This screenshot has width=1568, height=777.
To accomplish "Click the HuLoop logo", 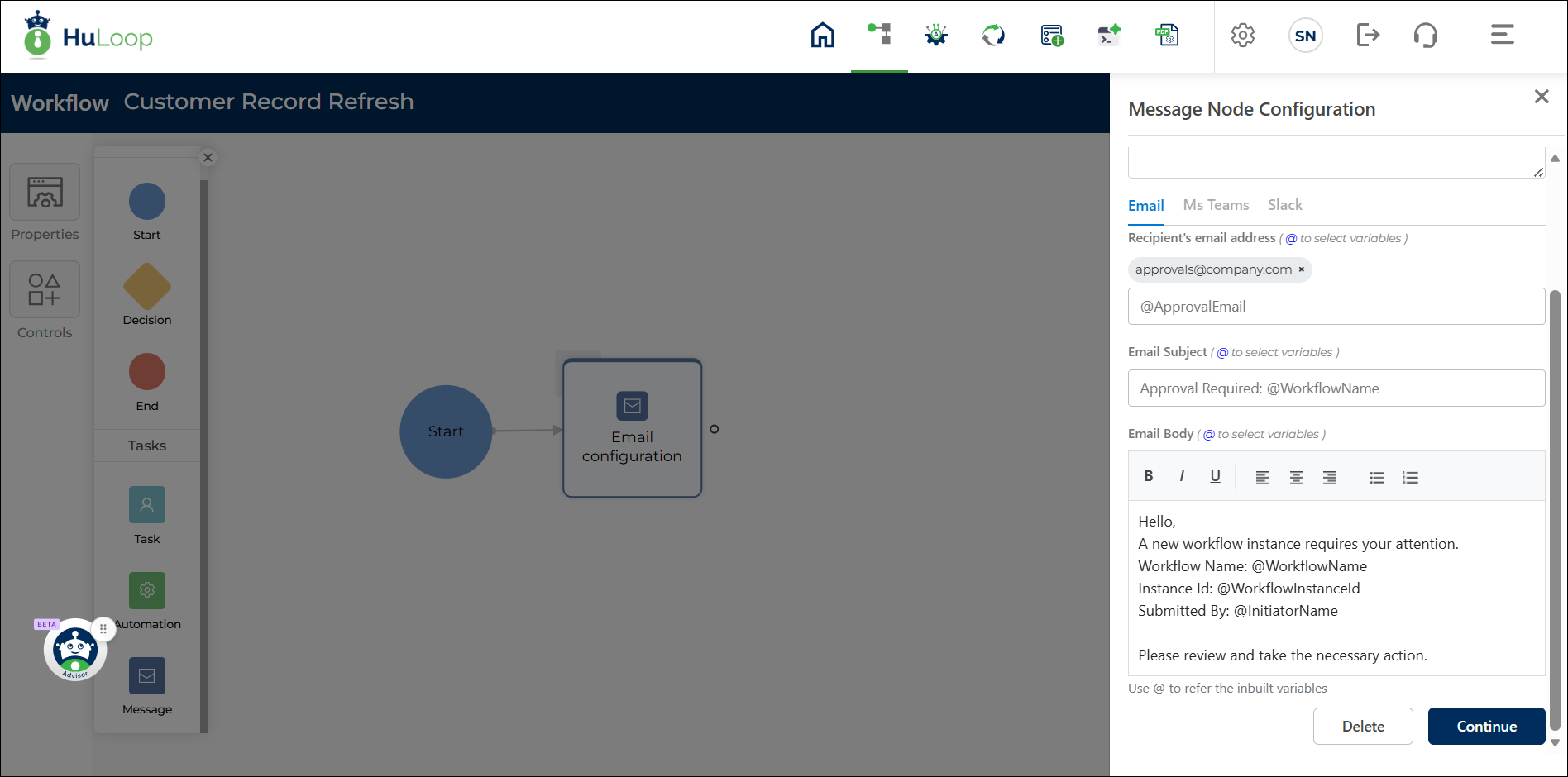I will 88,36.
